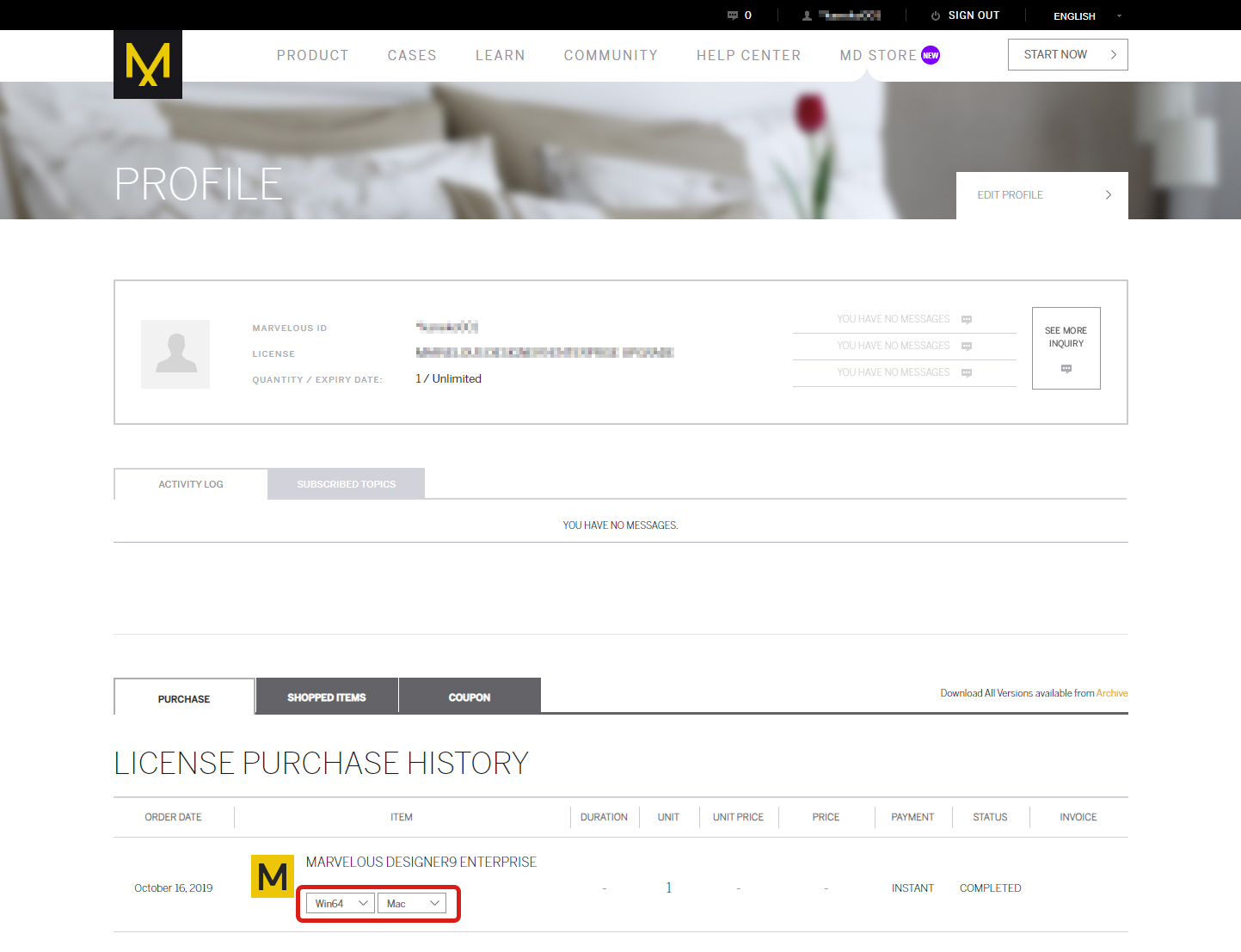The height and width of the screenshot is (952, 1241).
Task: Open the Cases menu
Action: 412,55
